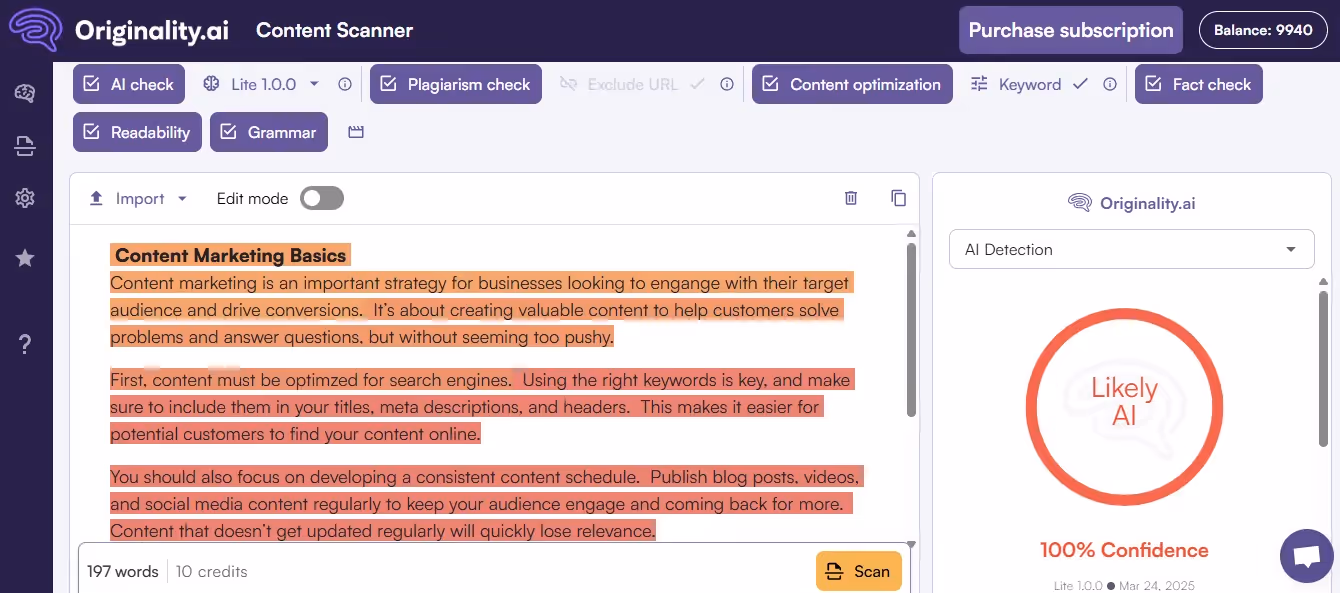Expand the Import dropdown arrow
The height and width of the screenshot is (593, 1340).
point(182,198)
